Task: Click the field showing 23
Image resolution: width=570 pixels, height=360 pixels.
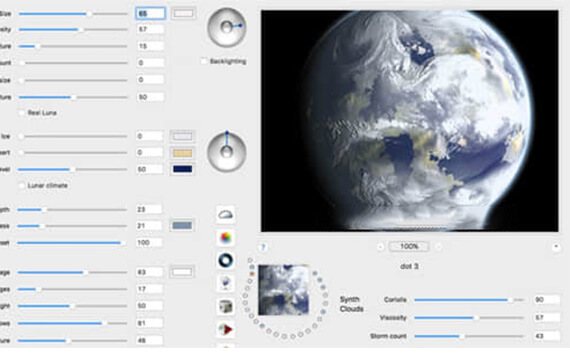Action: pyautogui.click(x=149, y=209)
